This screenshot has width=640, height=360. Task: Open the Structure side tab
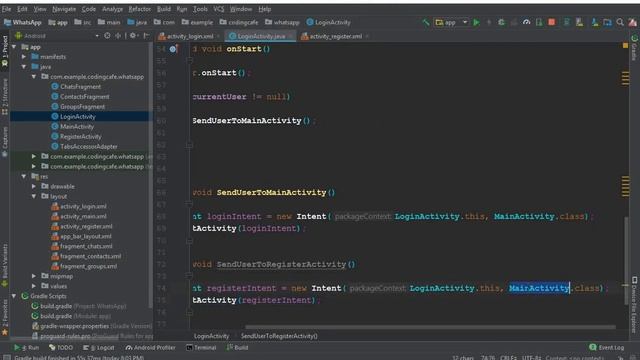click(5, 96)
